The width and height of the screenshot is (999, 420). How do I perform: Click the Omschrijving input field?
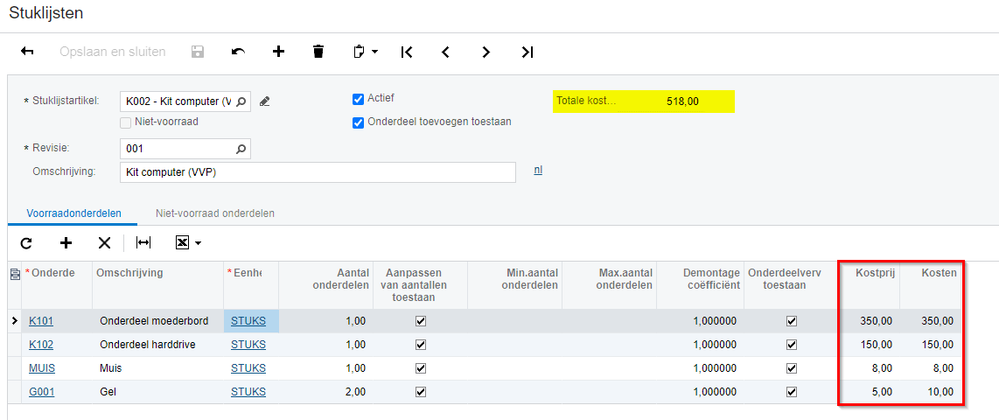tap(318, 172)
